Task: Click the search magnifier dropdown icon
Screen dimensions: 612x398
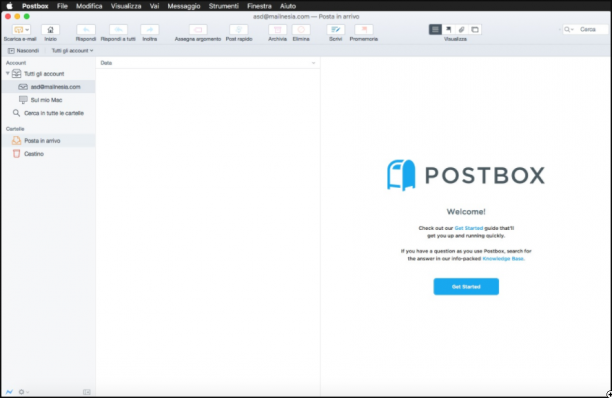Action: coord(569,30)
